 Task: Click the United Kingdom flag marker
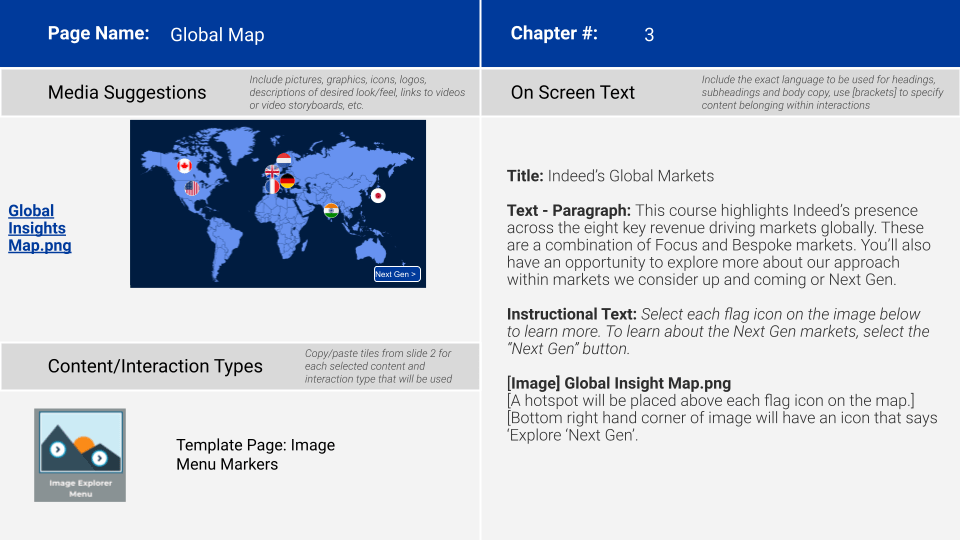[x=272, y=172]
